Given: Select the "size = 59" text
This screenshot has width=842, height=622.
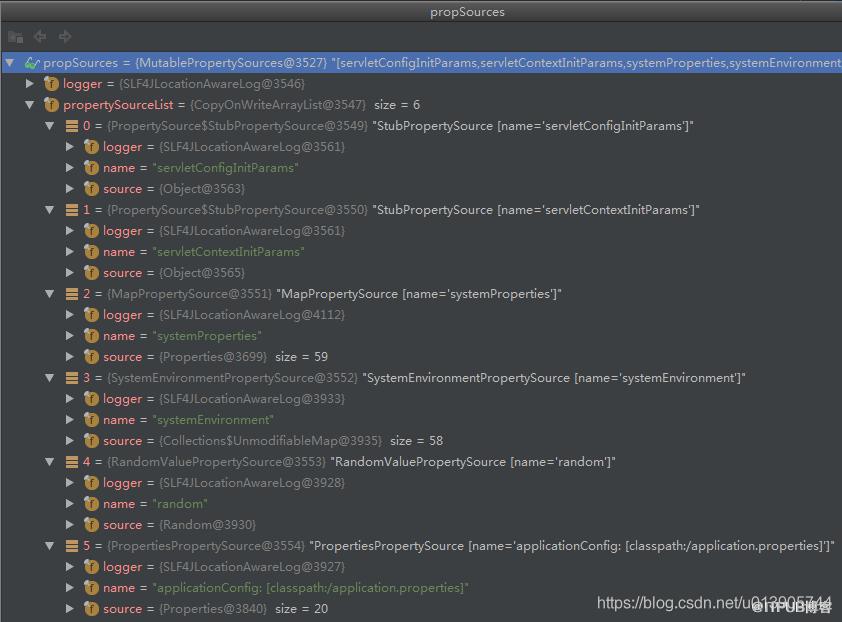Looking at the screenshot, I should 301,357.
